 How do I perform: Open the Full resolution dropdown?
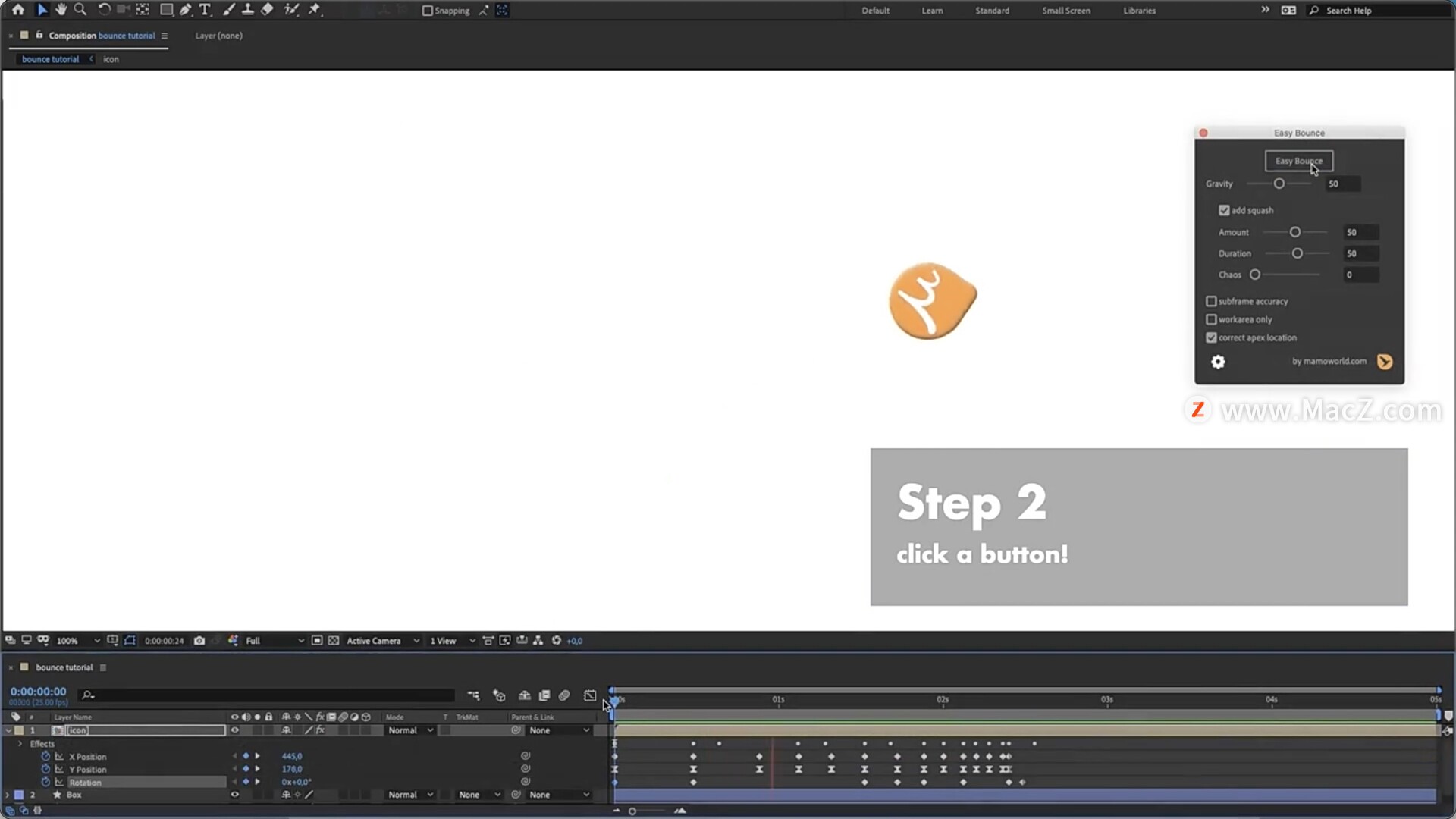point(275,641)
